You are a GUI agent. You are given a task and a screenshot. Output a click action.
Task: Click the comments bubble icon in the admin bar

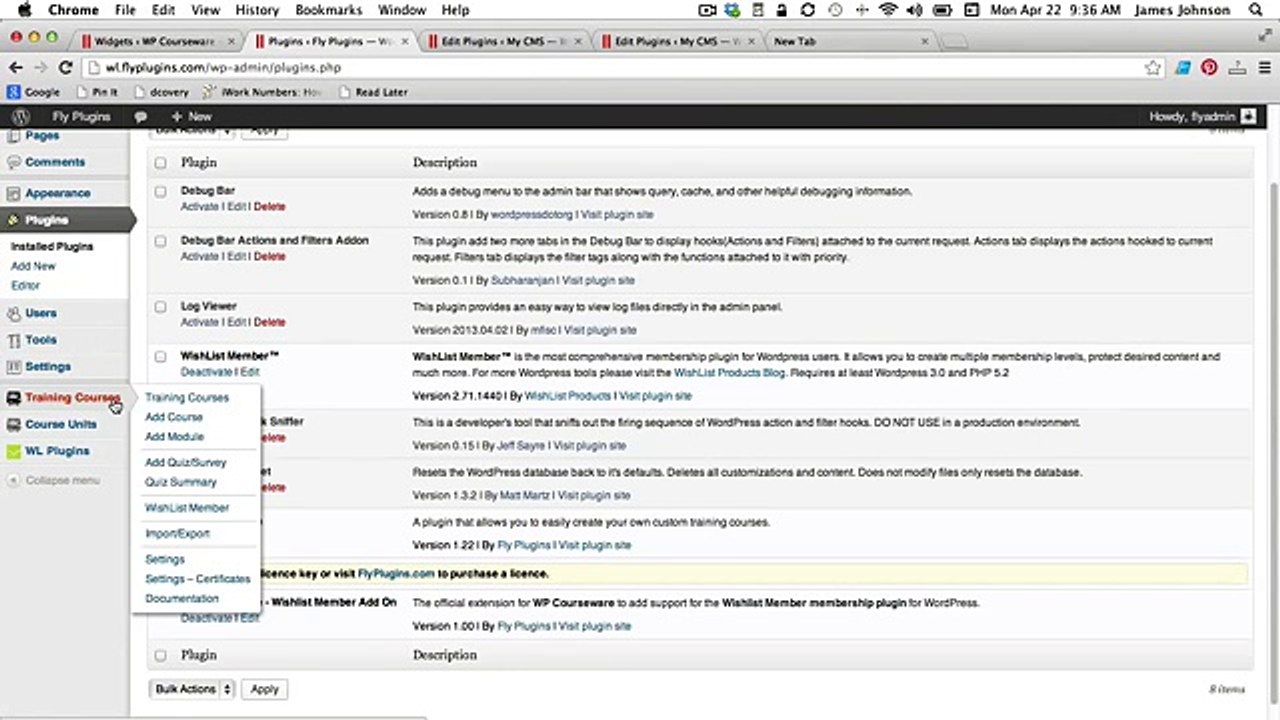click(x=140, y=117)
